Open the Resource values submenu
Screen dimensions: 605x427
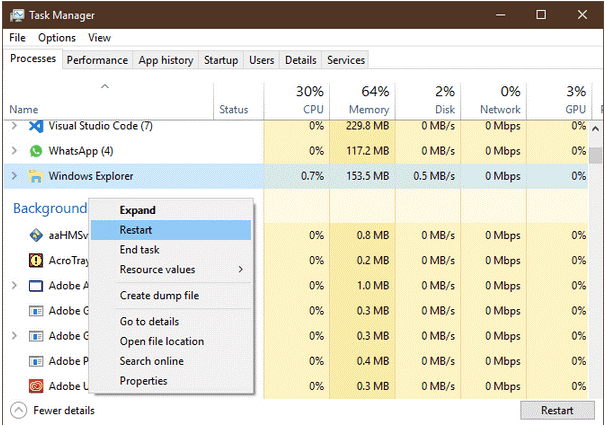point(180,270)
